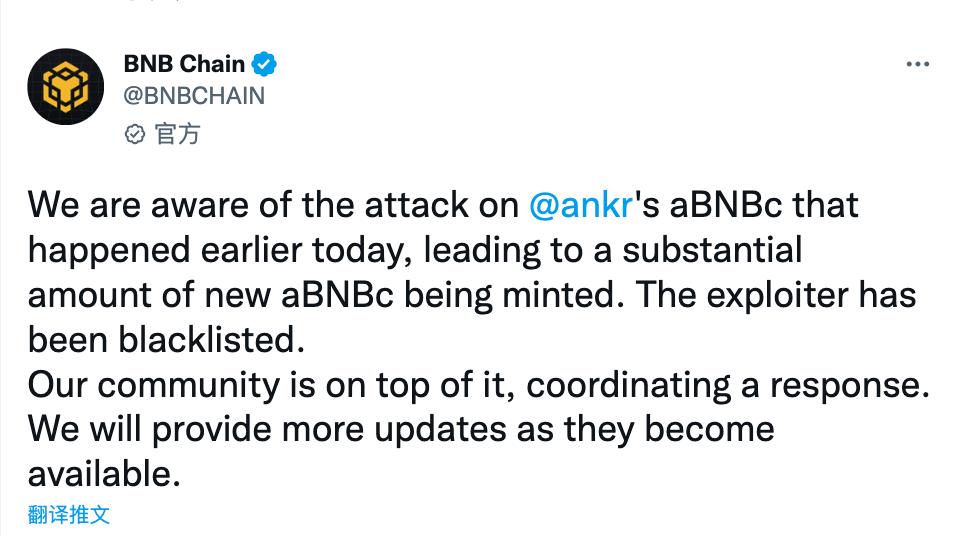Click the gray official checkmark icon
956x536 pixels.
coord(135,134)
